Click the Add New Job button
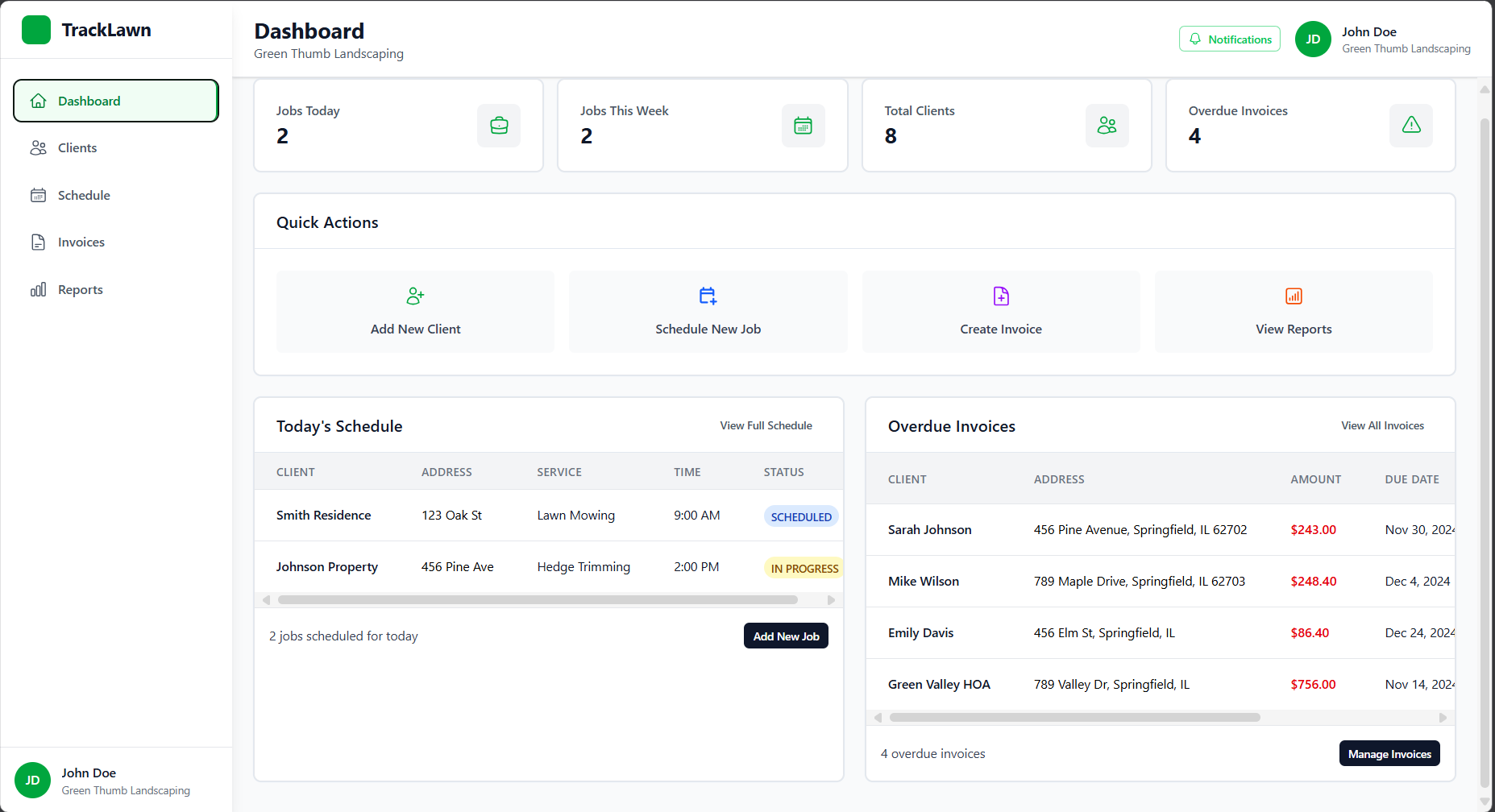 (x=786, y=636)
